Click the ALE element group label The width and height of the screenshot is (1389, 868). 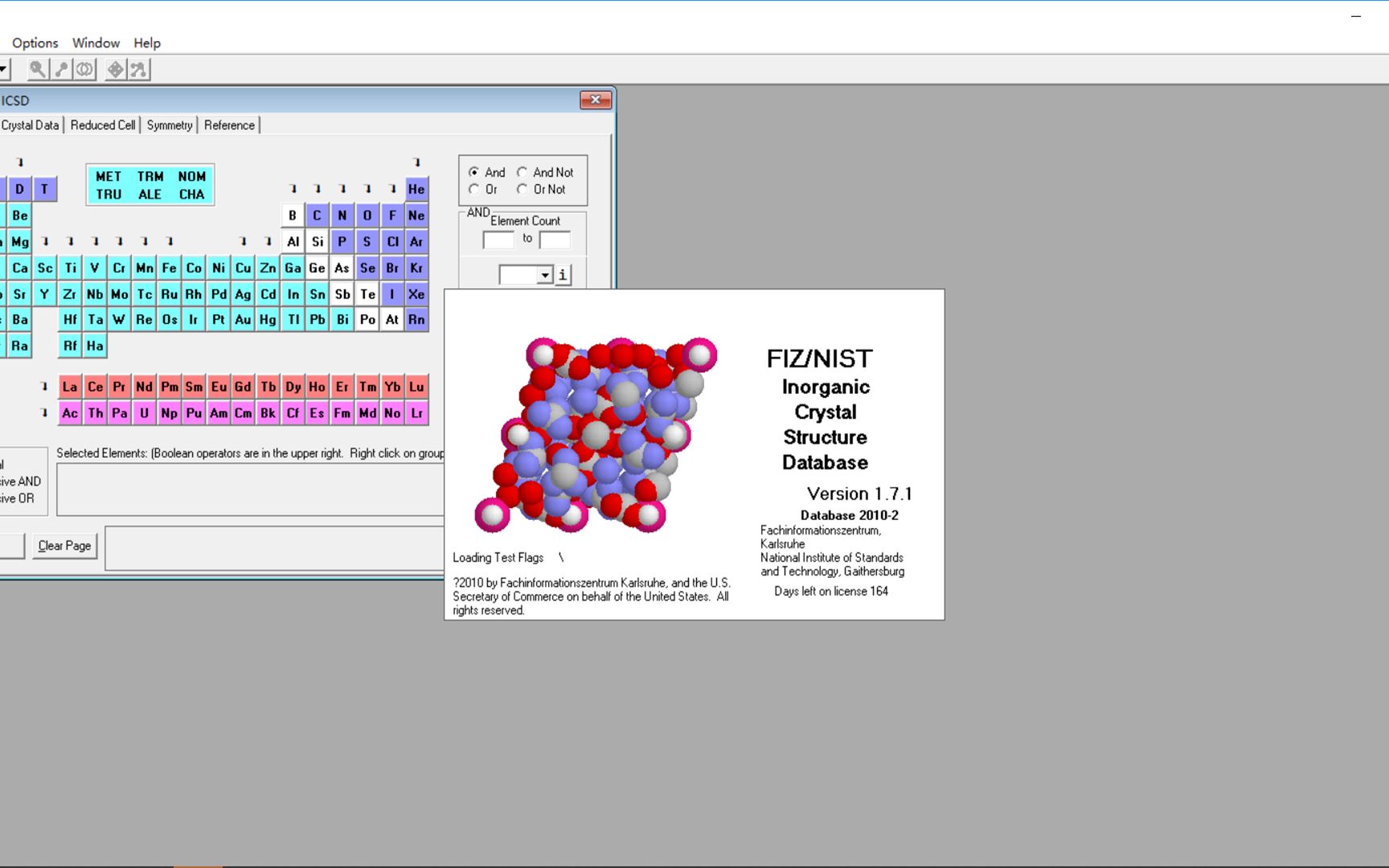(150, 194)
